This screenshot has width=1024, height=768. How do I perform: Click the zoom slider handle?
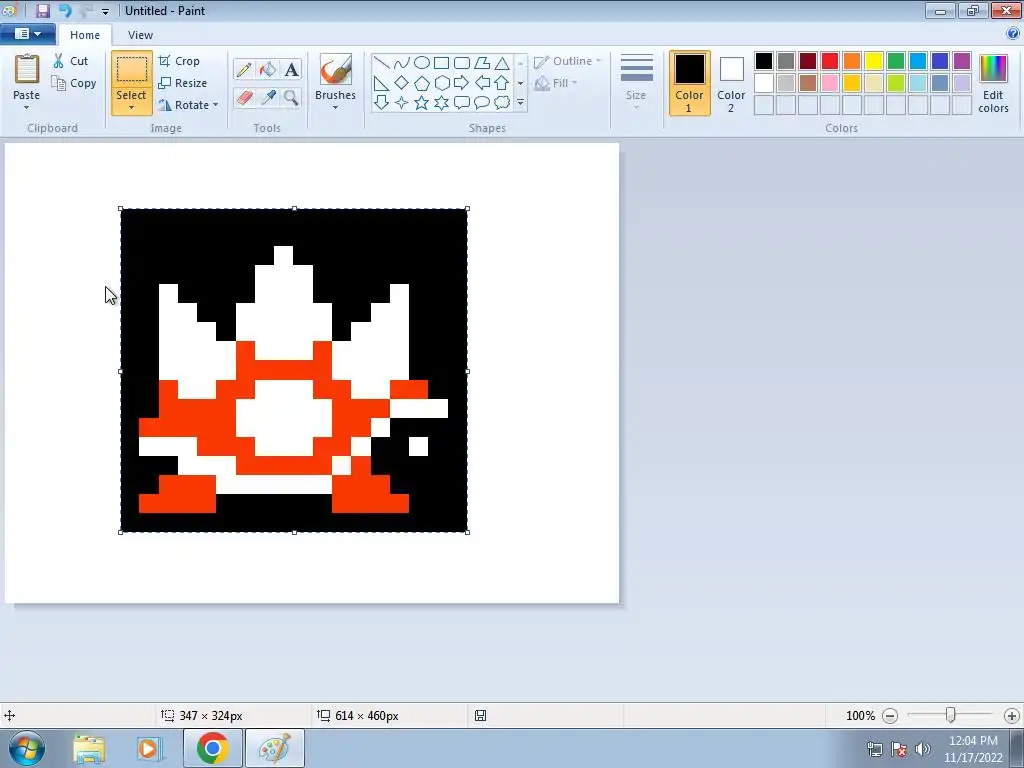951,715
